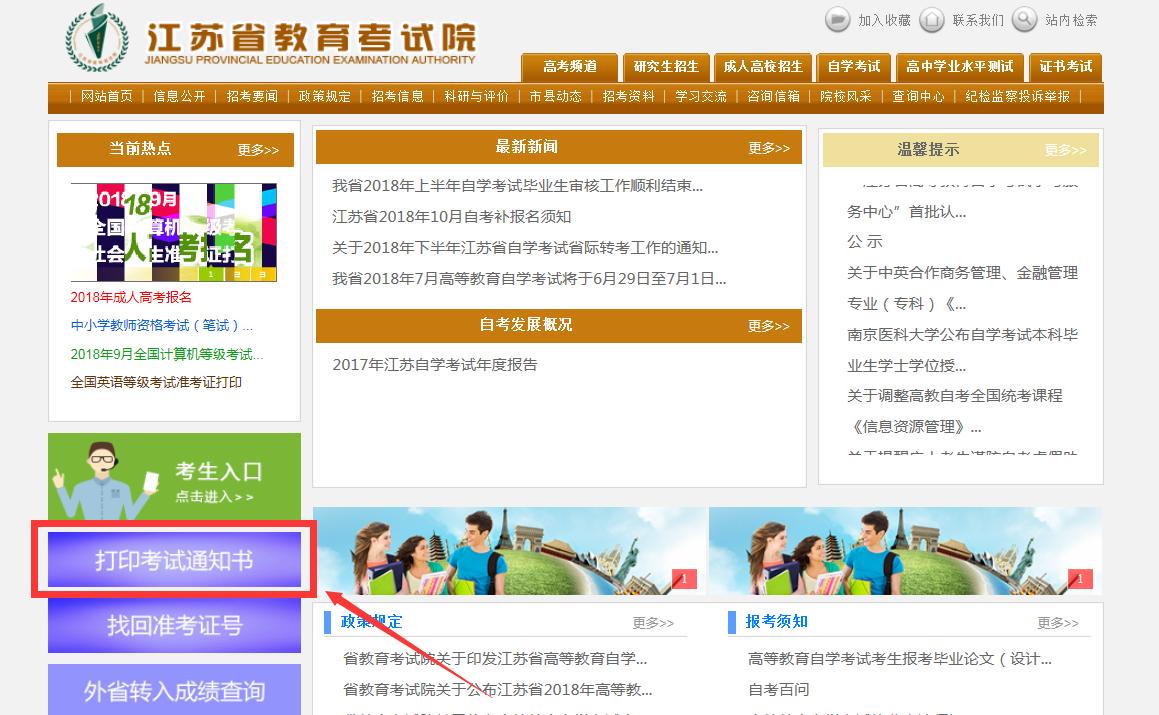
Task: Open 2018年成人高考报名 red link
Action: tap(131, 297)
